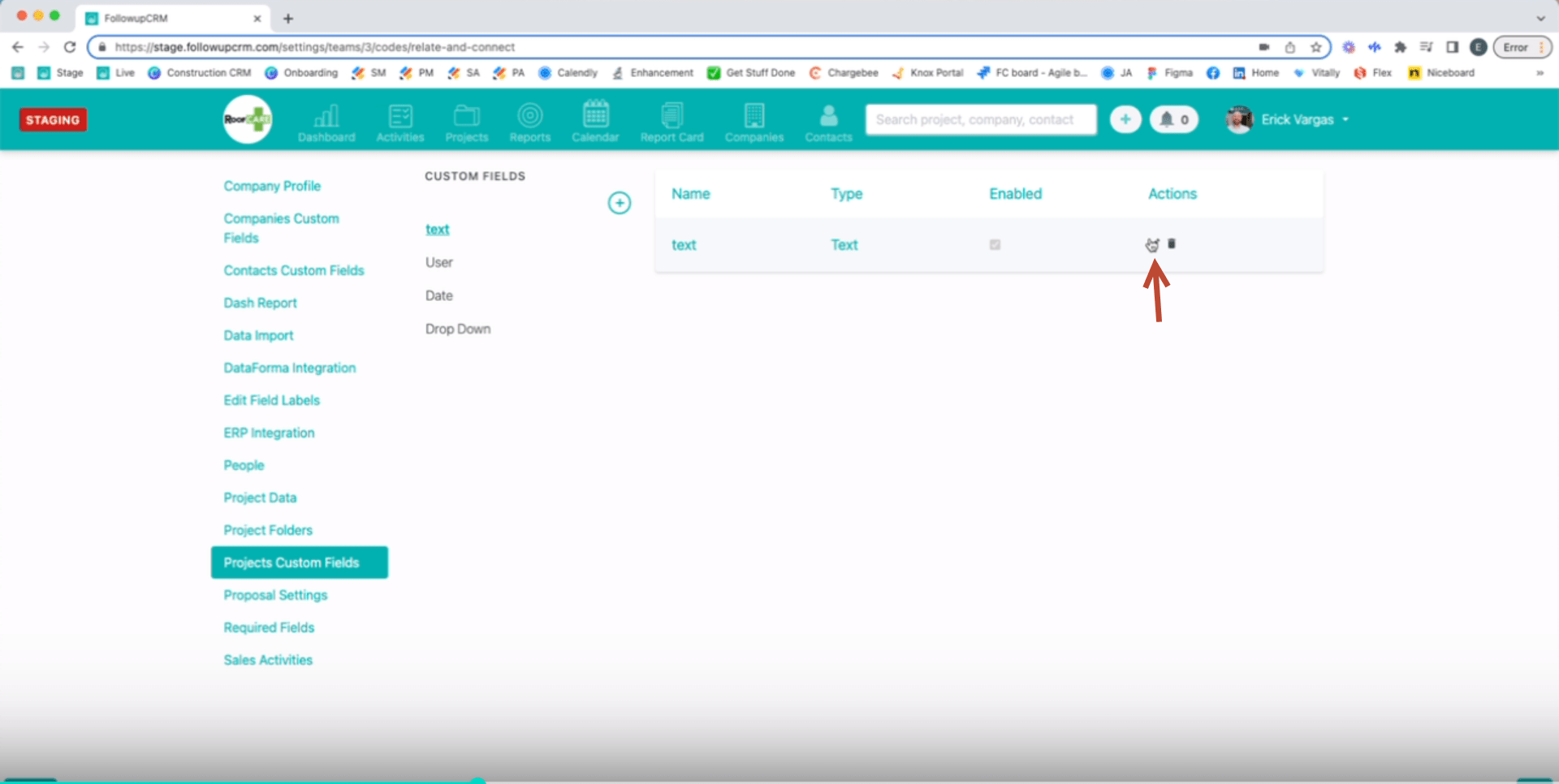Open Project Data settings

pos(260,498)
